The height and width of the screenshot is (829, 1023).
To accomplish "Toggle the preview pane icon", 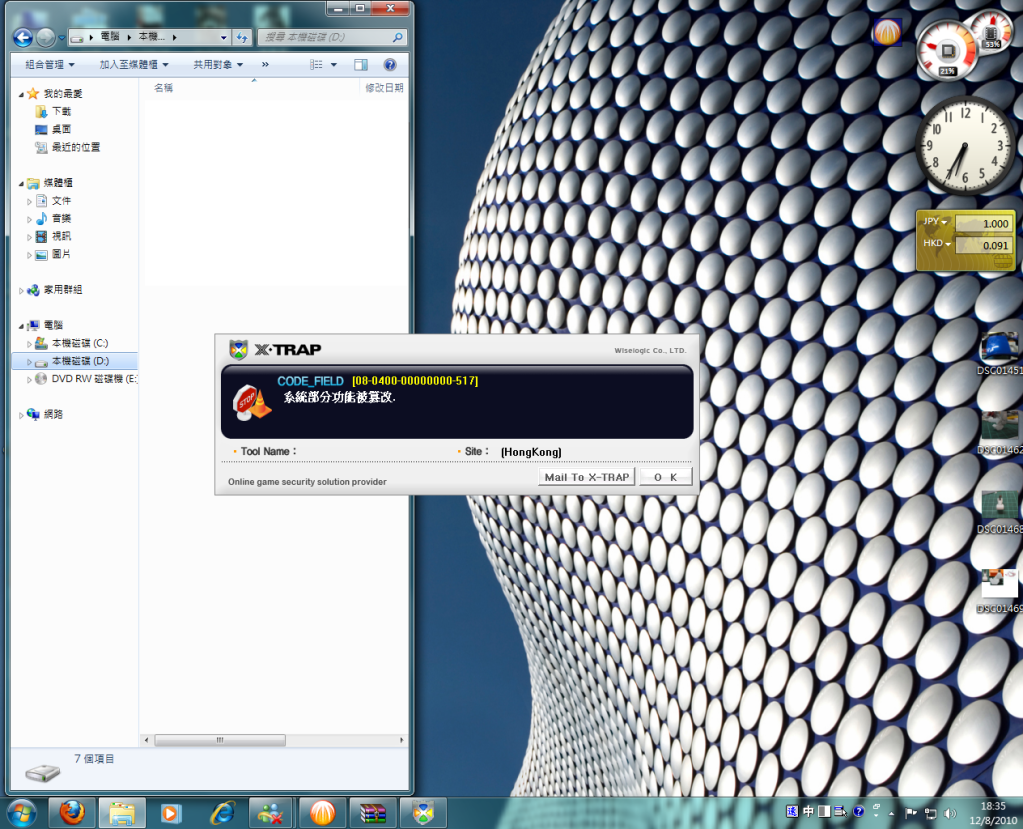I will tap(361, 65).
